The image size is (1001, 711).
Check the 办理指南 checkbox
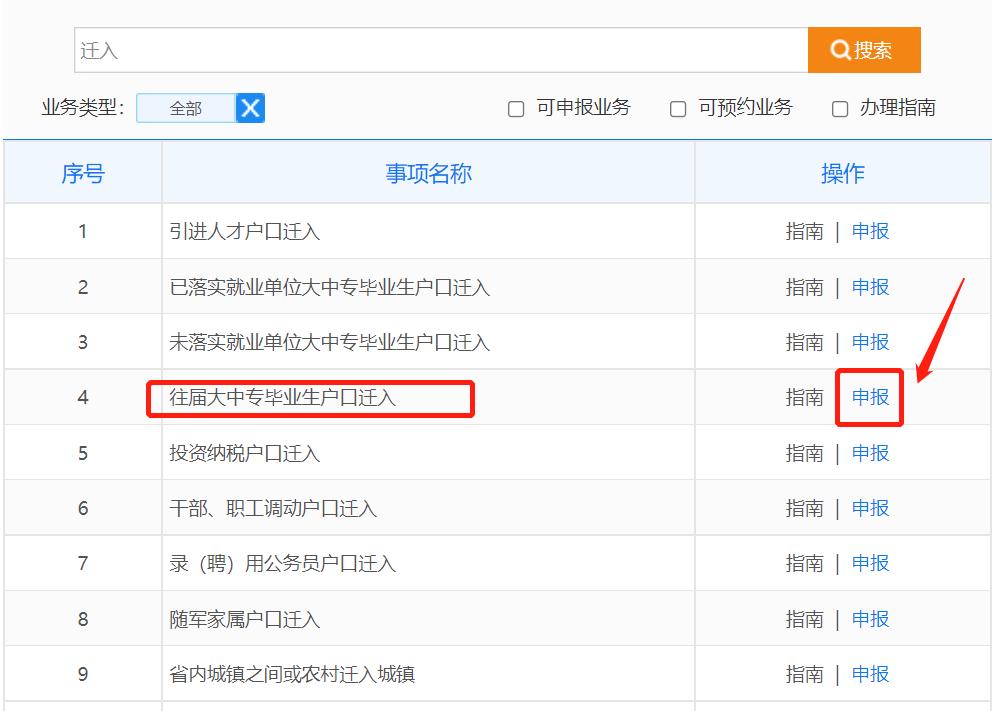point(840,109)
